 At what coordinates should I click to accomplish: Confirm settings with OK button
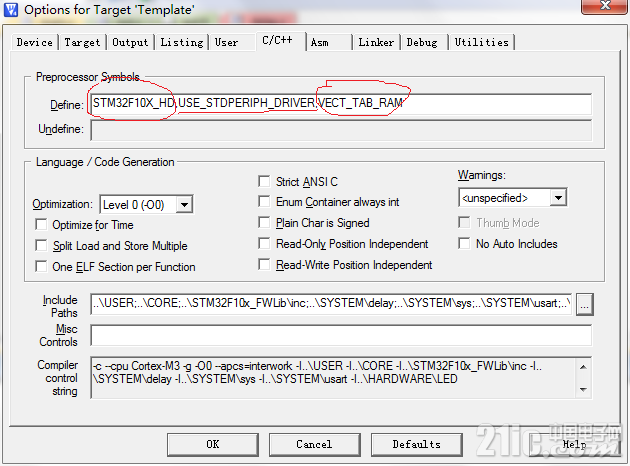(213, 444)
